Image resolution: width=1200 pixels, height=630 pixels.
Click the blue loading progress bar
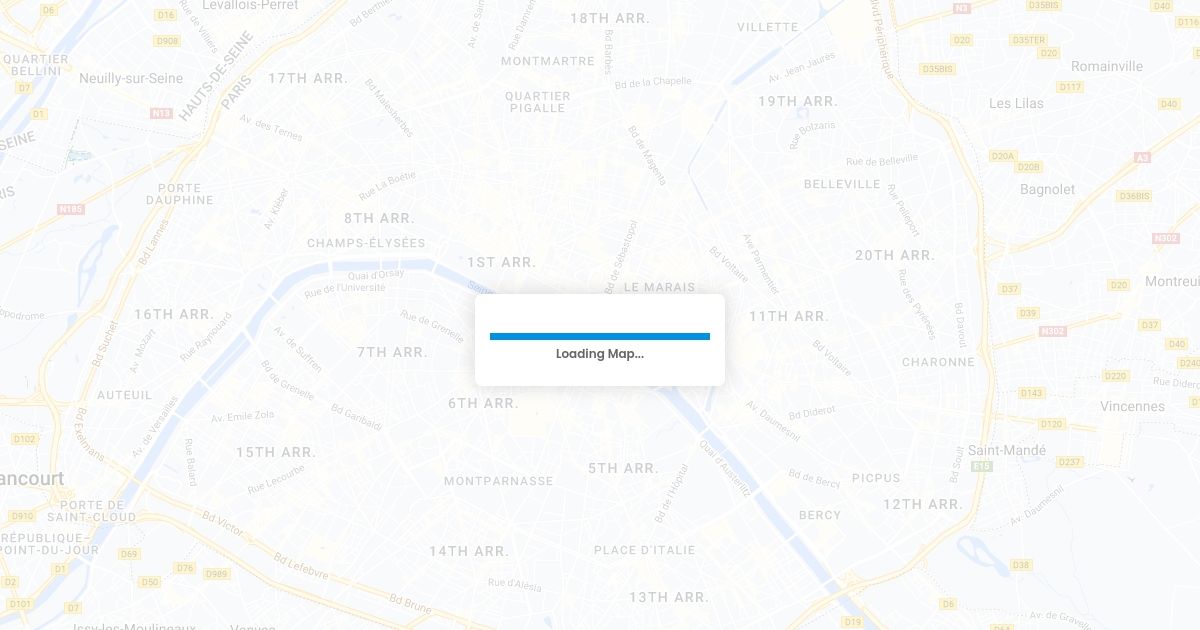[x=600, y=336]
